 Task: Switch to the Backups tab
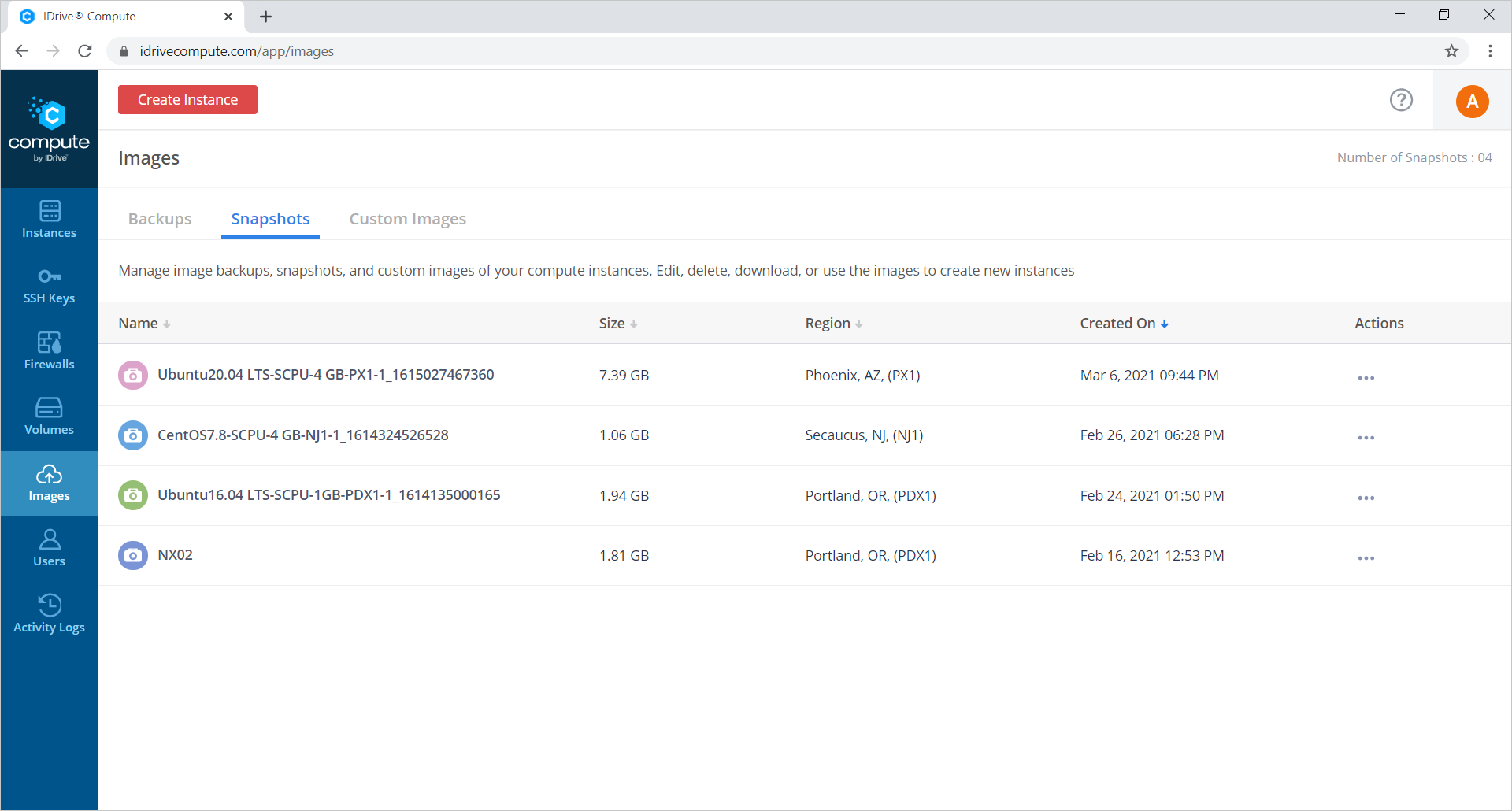tap(160, 219)
